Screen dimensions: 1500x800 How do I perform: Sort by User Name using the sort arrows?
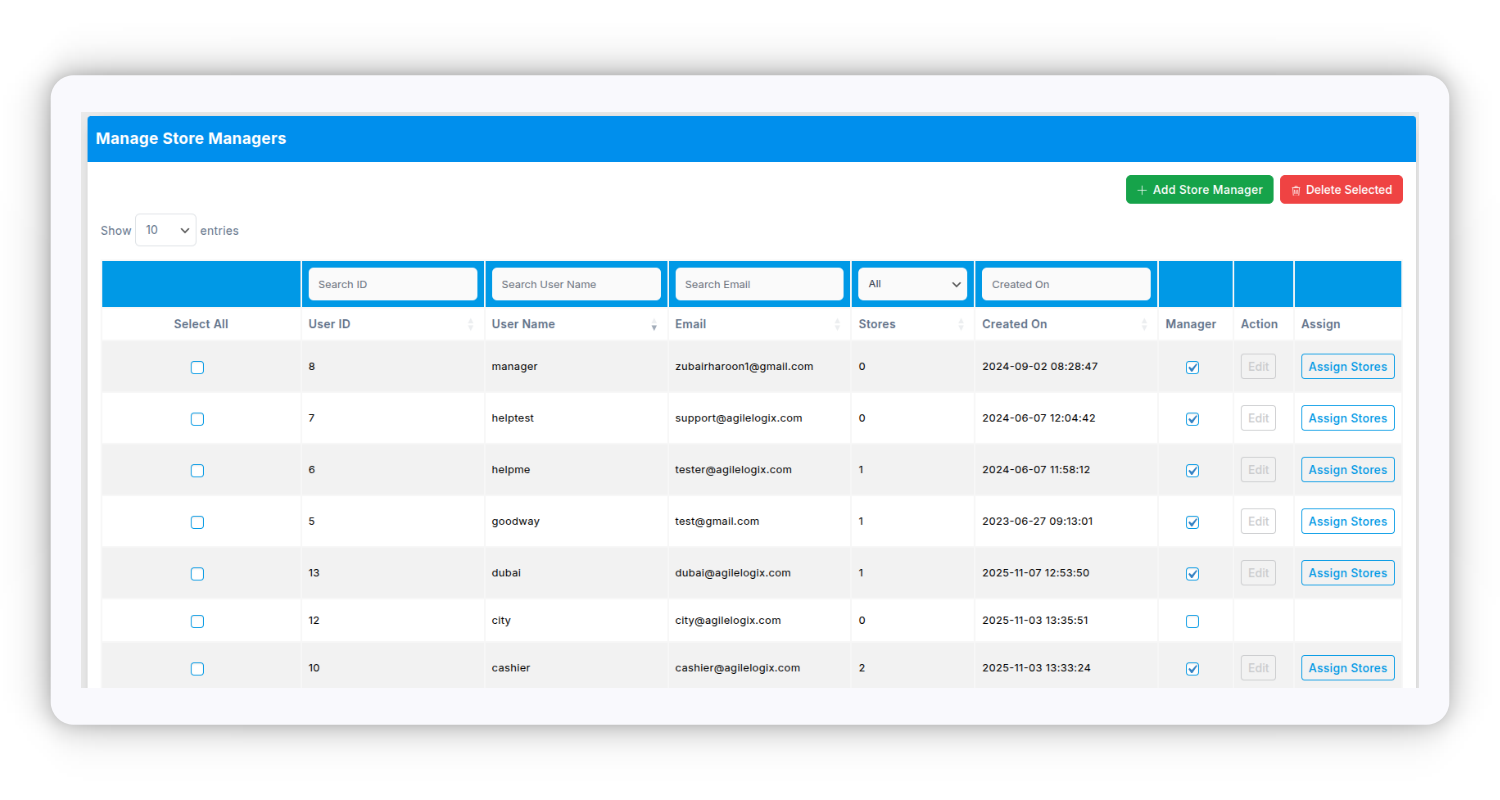(654, 325)
